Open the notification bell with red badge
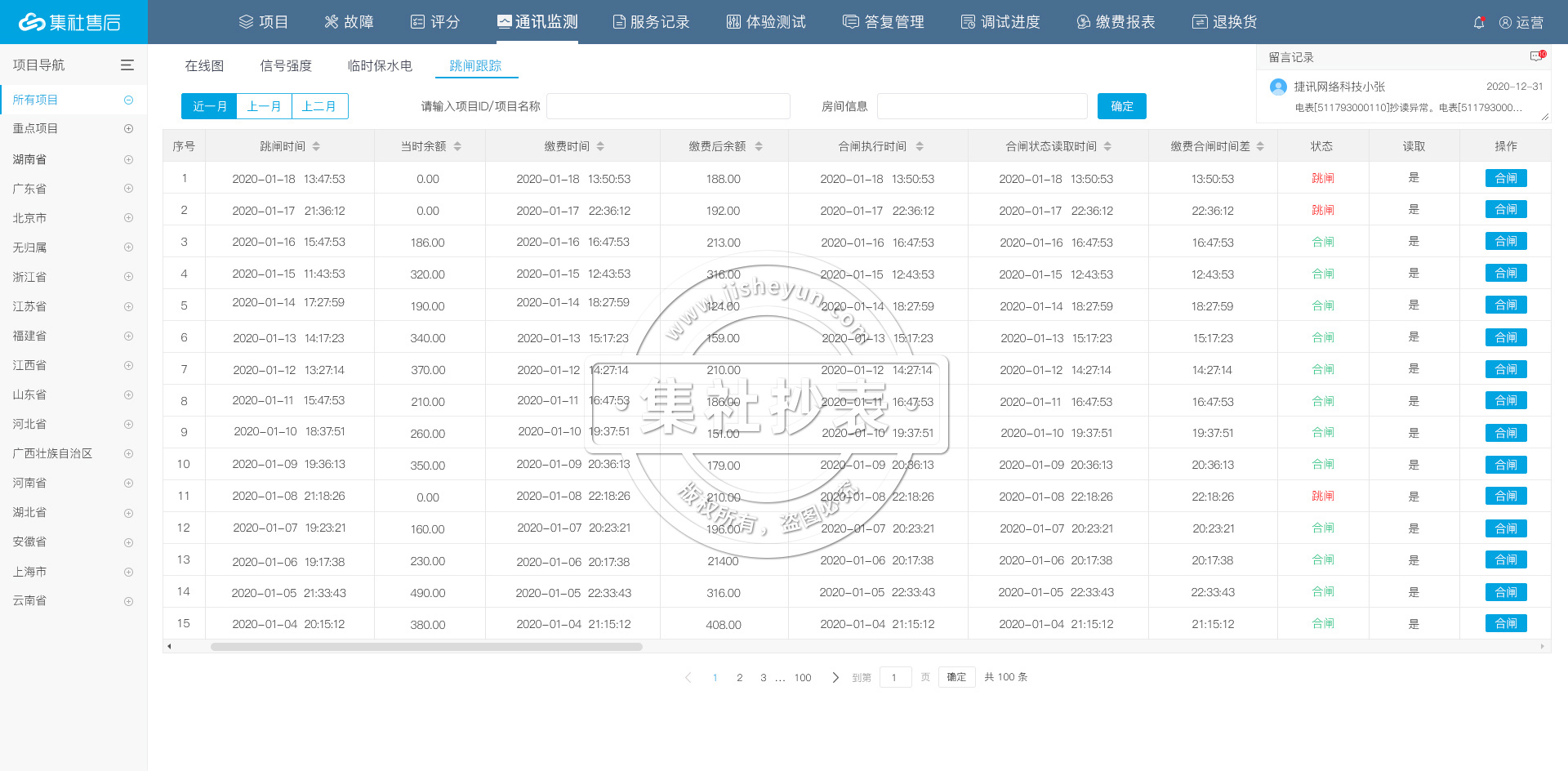The width and height of the screenshot is (1568, 771). point(1479,22)
